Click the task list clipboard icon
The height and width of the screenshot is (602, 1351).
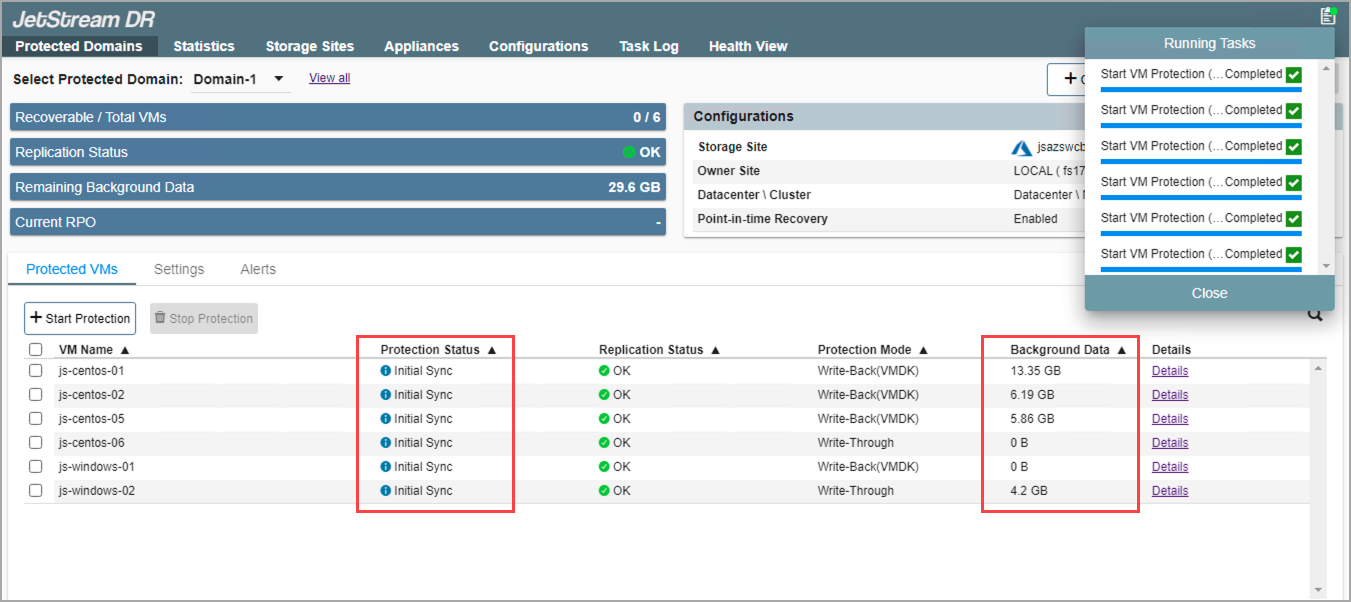pos(1327,15)
